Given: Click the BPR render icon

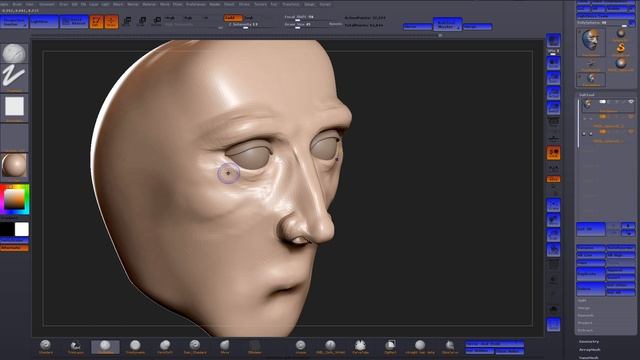Looking at the screenshot, I should click(x=553, y=40).
